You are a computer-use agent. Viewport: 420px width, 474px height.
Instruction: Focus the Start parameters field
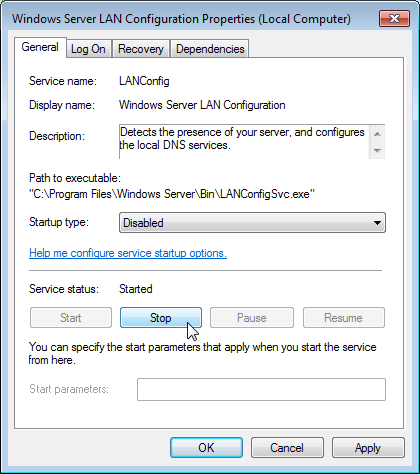(x=261, y=389)
